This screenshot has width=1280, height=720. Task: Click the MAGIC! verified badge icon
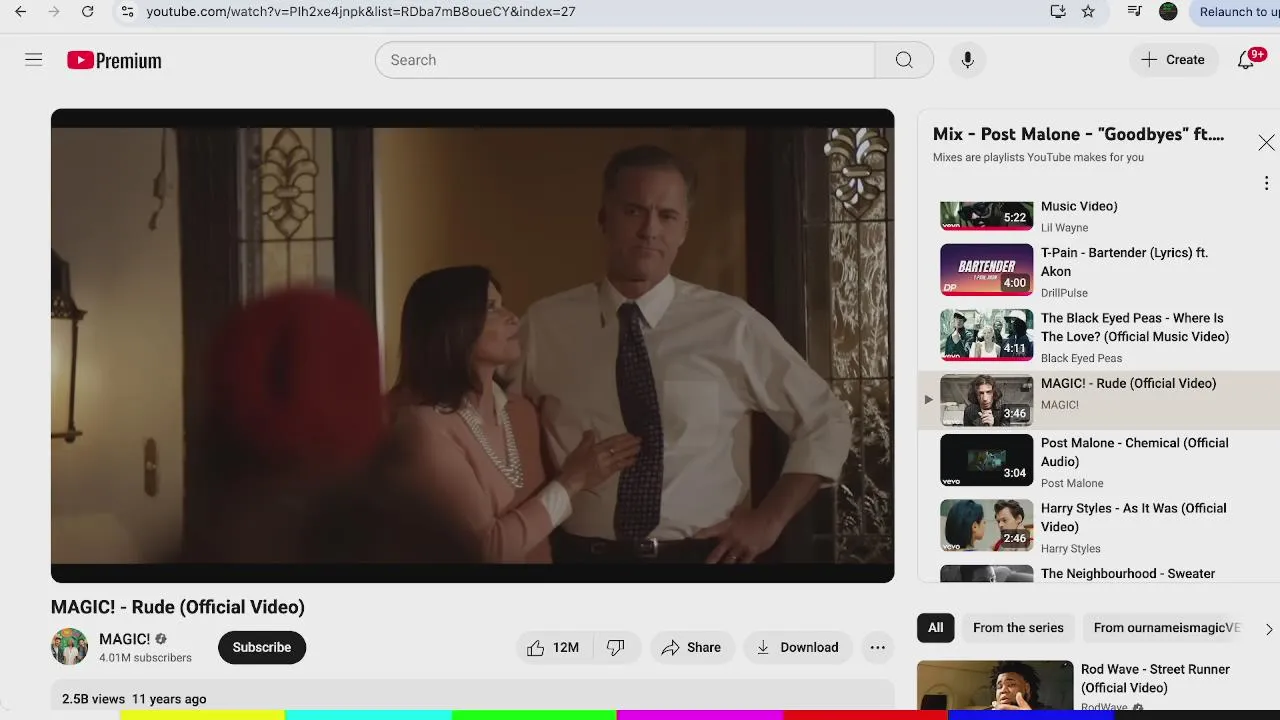tap(161, 639)
